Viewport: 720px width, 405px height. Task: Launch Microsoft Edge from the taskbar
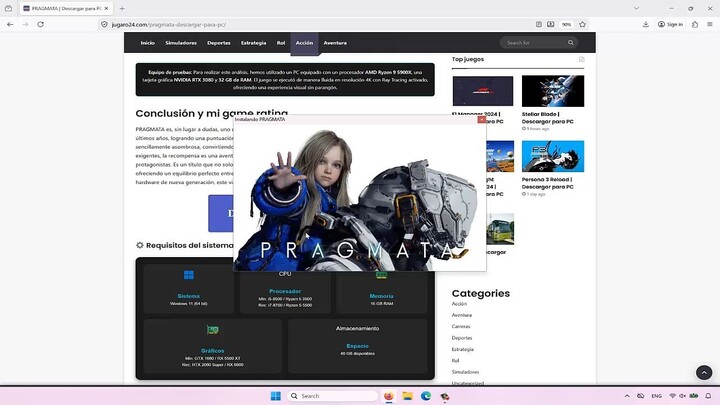pos(425,396)
